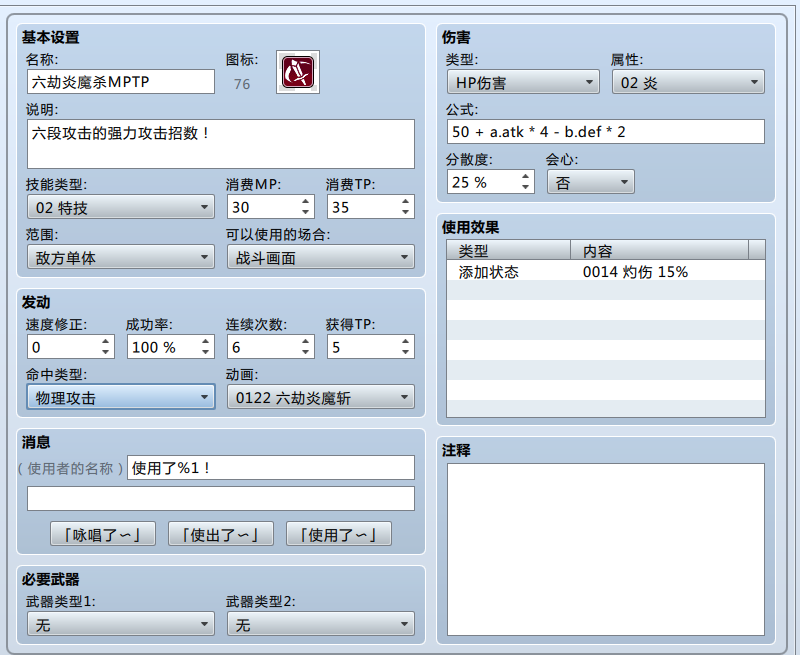
Task: Open the 属性 dropdown '02 炎'
Action: click(x=688, y=82)
